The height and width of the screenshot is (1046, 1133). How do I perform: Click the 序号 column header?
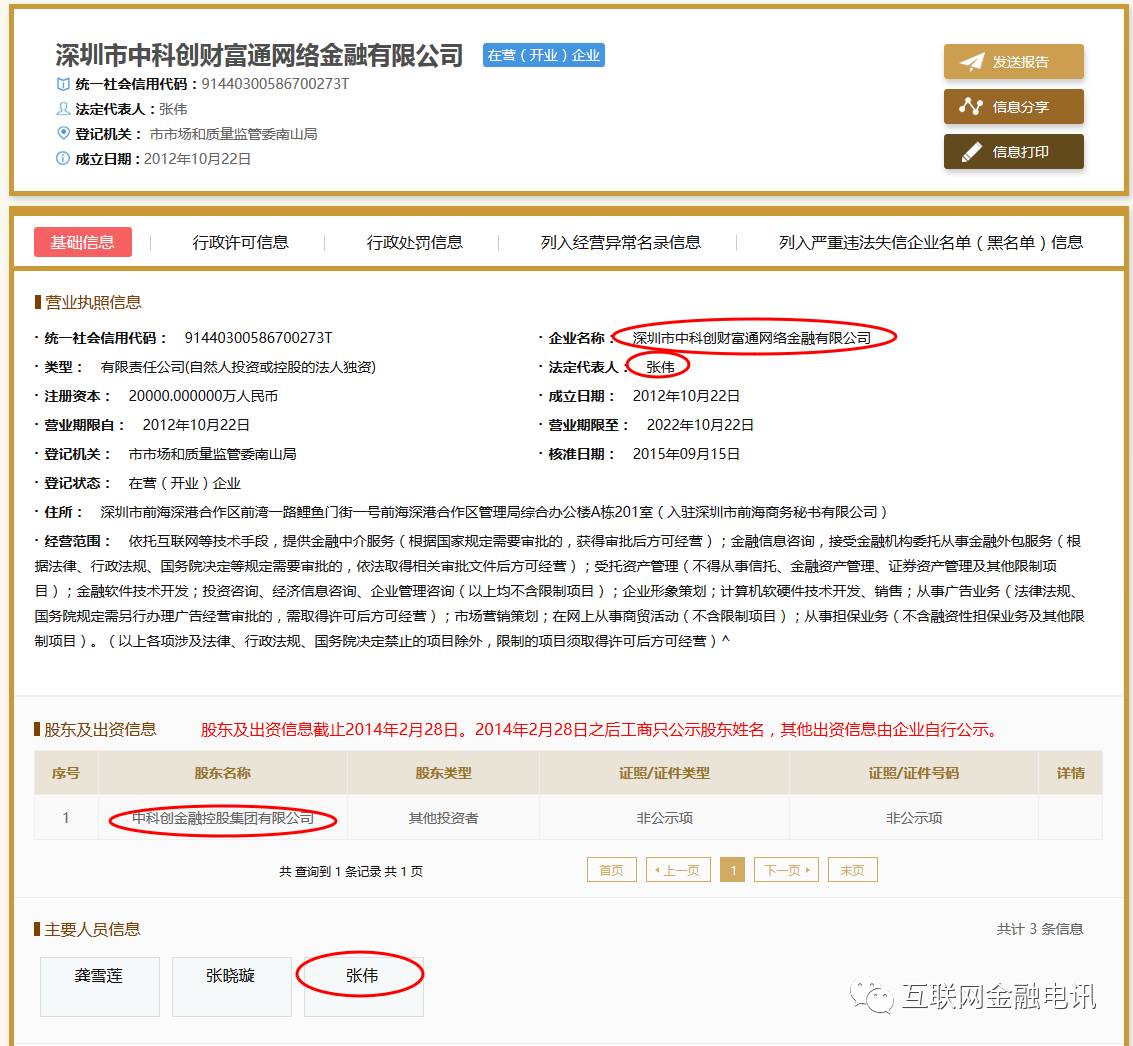pos(66,773)
